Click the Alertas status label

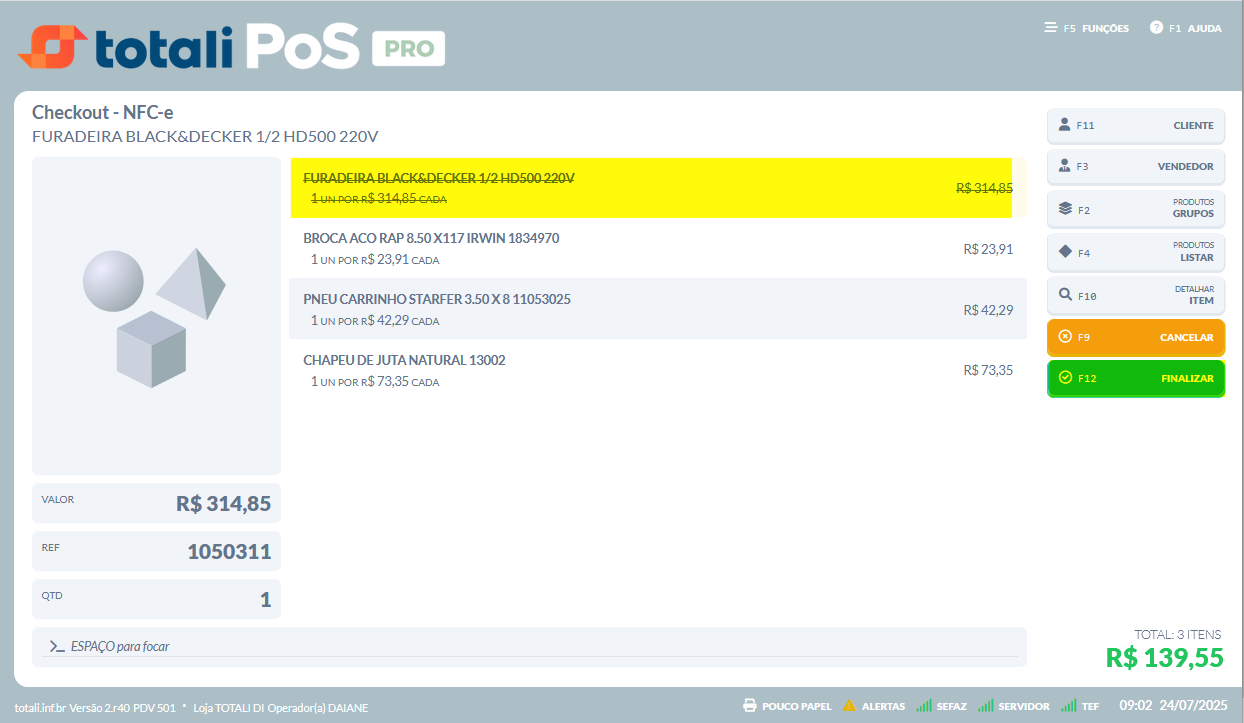pyautogui.click(x=883, y=707)
